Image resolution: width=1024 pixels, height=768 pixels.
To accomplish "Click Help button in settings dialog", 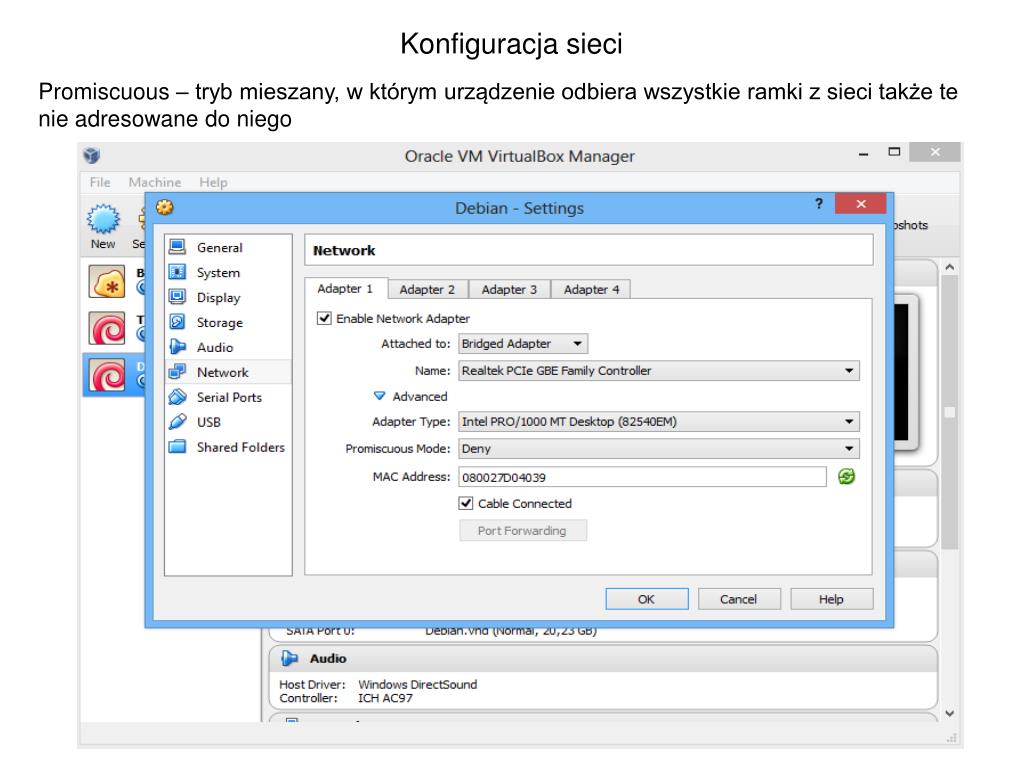I will [831, 599].
